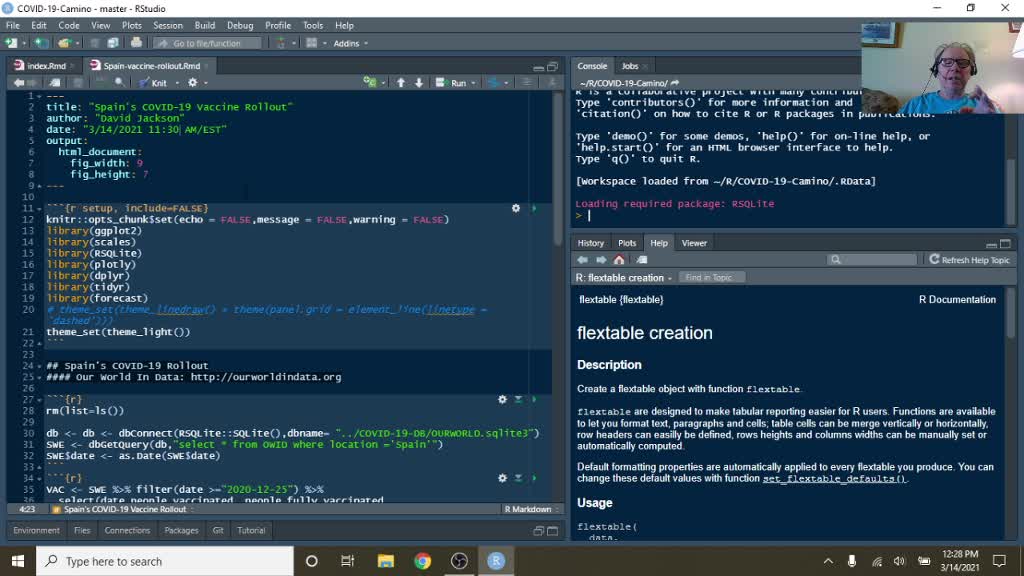Click the find/replace magnifier in editor toolbar

pyautogui.click(x=119, y=83)
